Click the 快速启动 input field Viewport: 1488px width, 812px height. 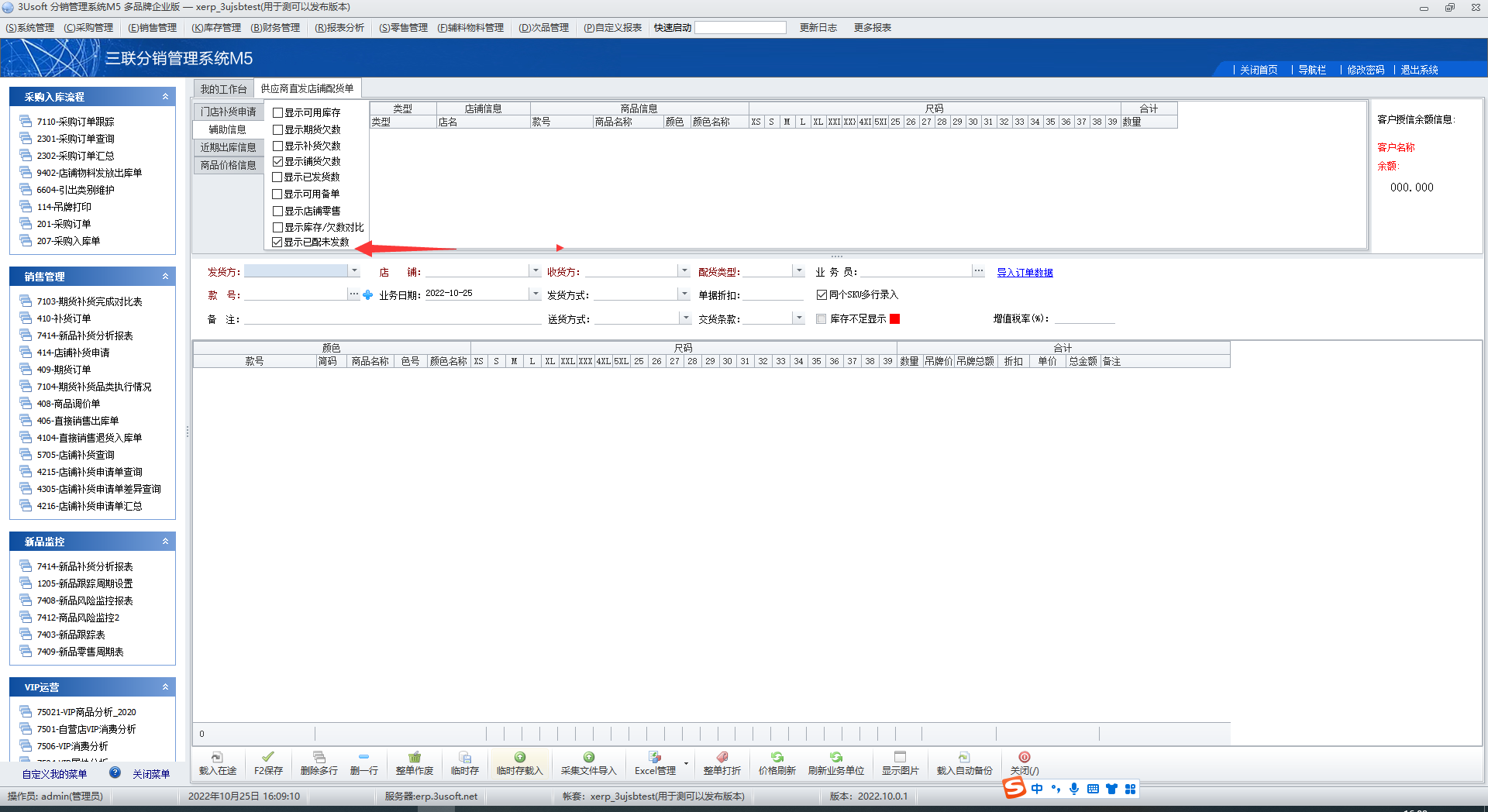pyautogui.click(x=740, y=28)
